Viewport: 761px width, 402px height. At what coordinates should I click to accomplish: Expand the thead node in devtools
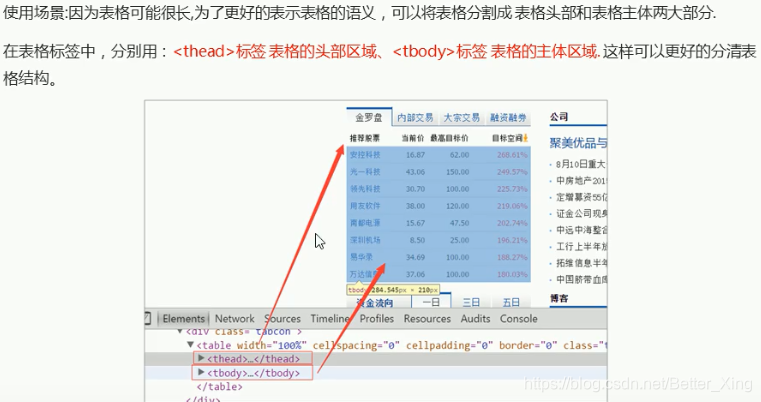[x=201, y=358]
